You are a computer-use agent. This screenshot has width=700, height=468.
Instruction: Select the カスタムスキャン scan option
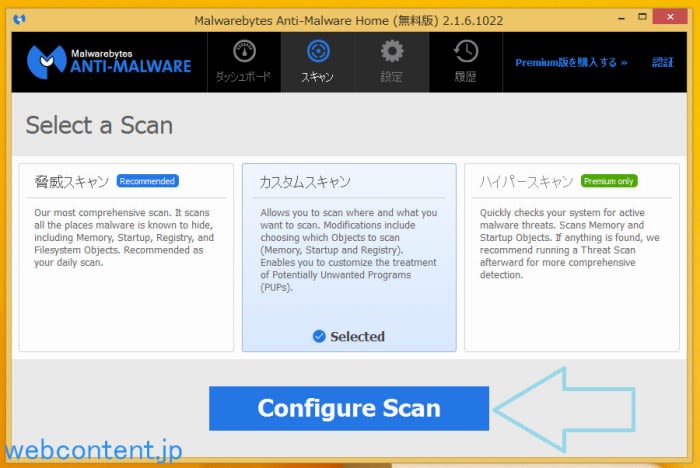click(x=349, y=257)
